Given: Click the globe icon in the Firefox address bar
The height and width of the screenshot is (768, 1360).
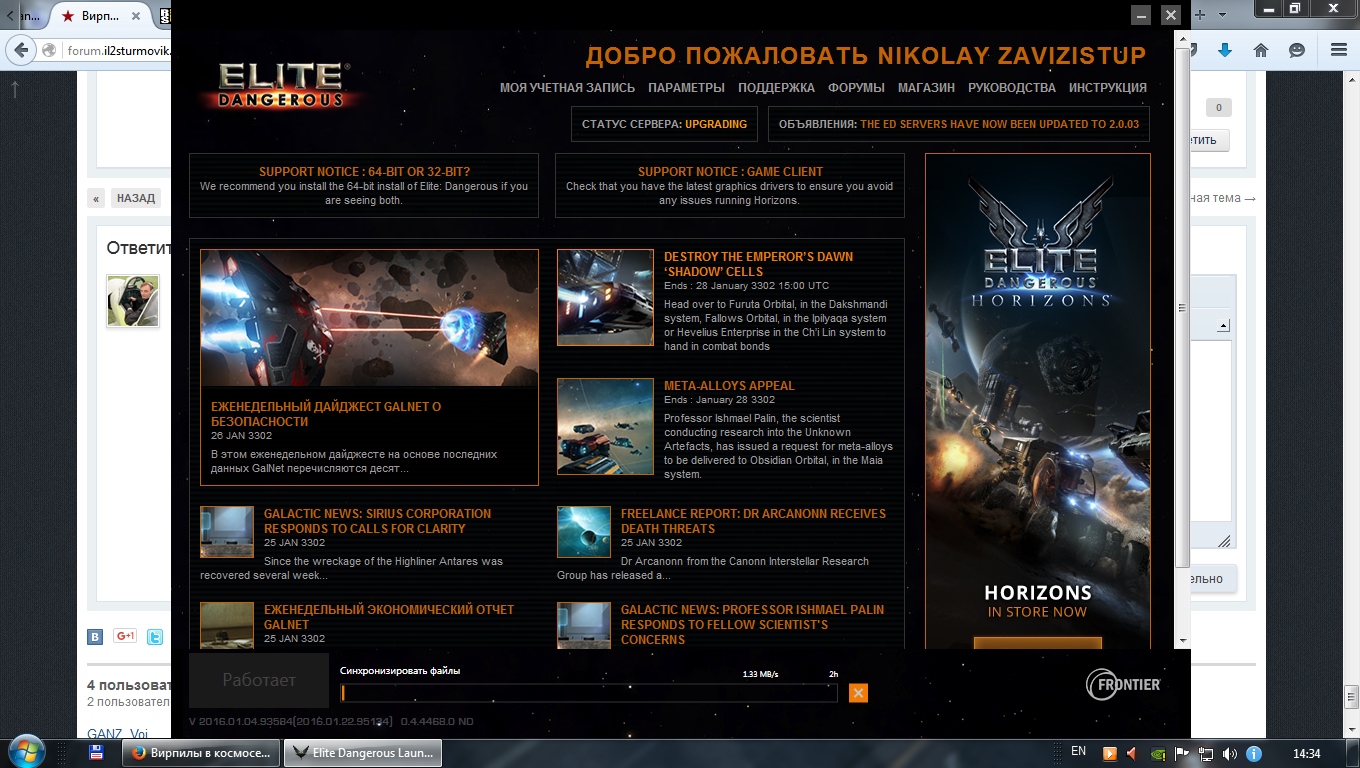Looking at the screenshot, I should point(49,50).
